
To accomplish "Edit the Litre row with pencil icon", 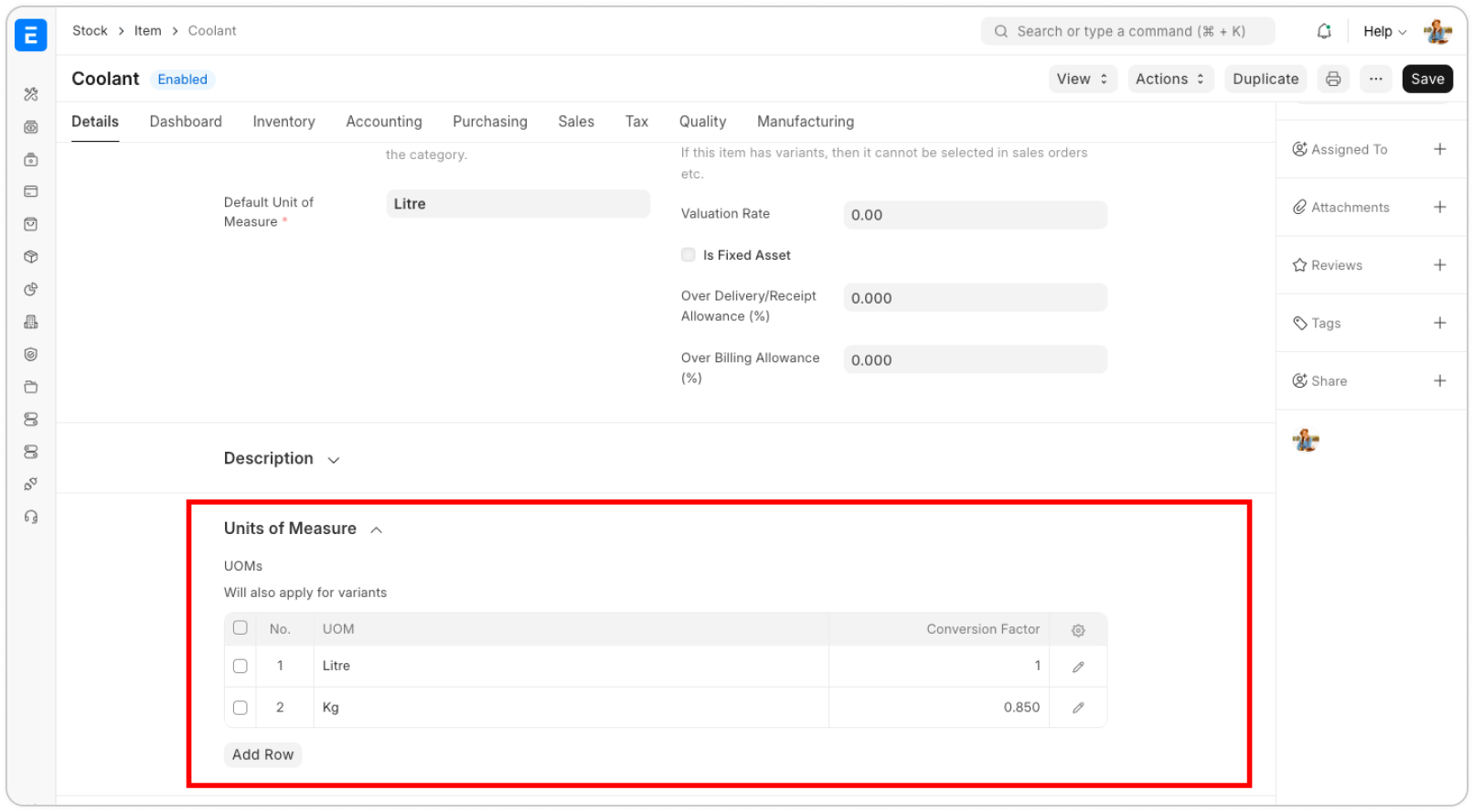I will (x=1078, y=667).
